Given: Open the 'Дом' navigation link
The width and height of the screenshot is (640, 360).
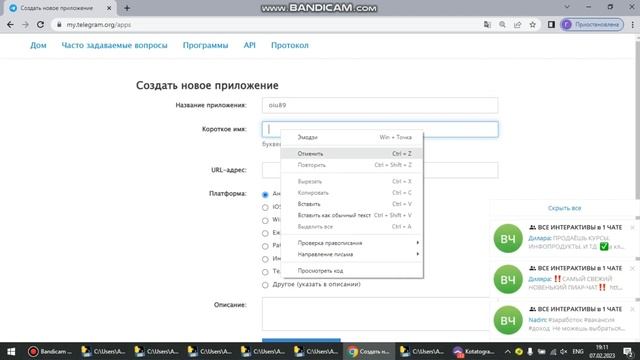Looking at the screenshot, I should 38,45.
